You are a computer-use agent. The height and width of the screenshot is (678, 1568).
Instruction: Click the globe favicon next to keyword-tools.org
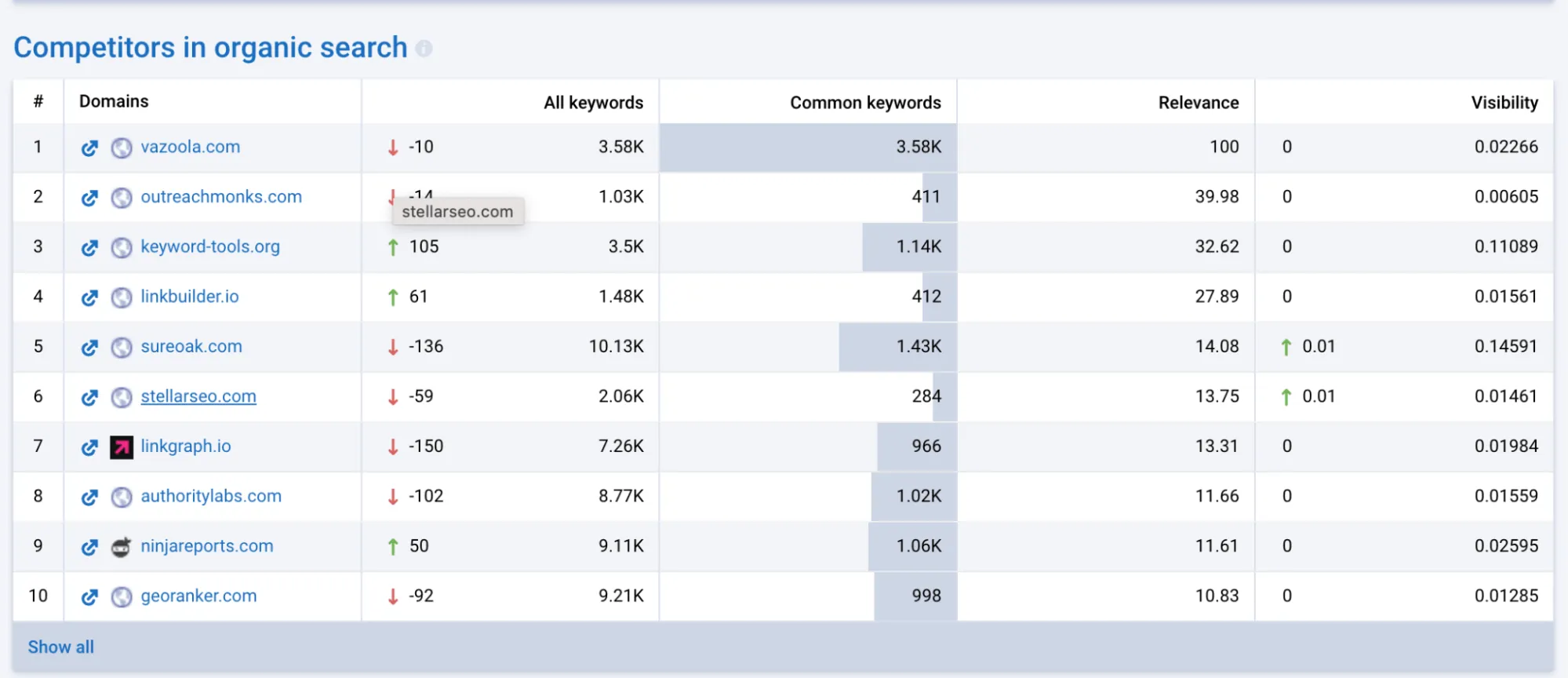(122, 247)
